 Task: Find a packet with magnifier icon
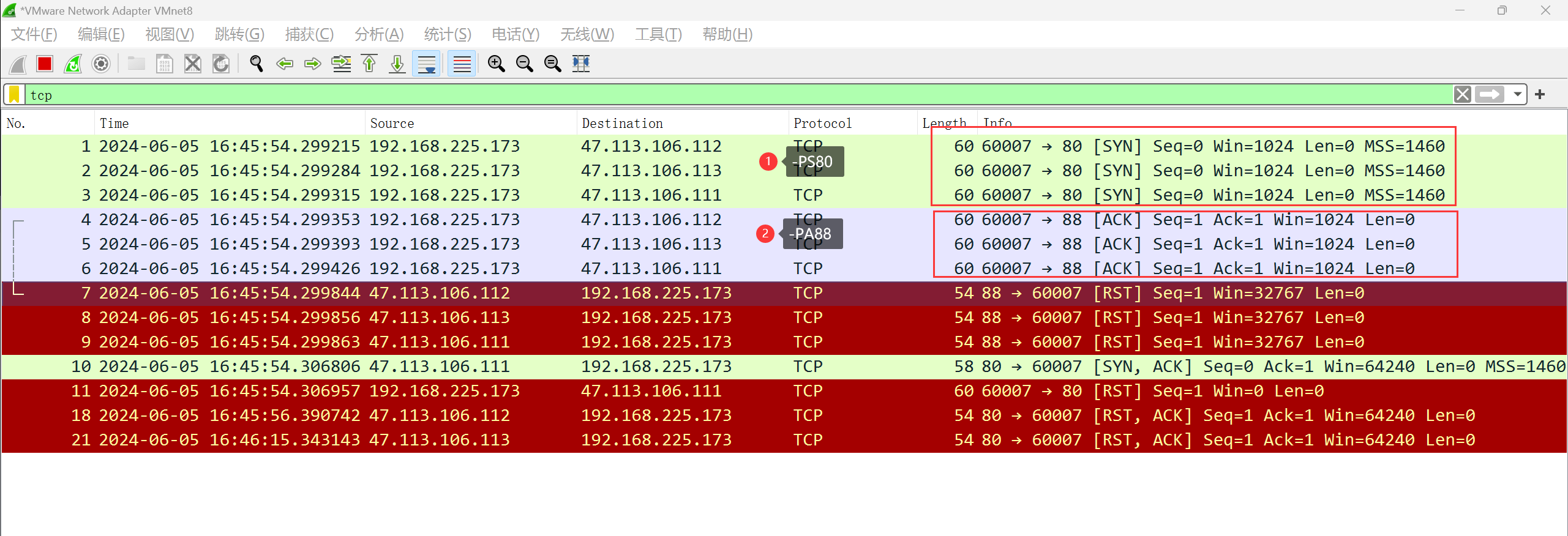click(x=256, y=64)
